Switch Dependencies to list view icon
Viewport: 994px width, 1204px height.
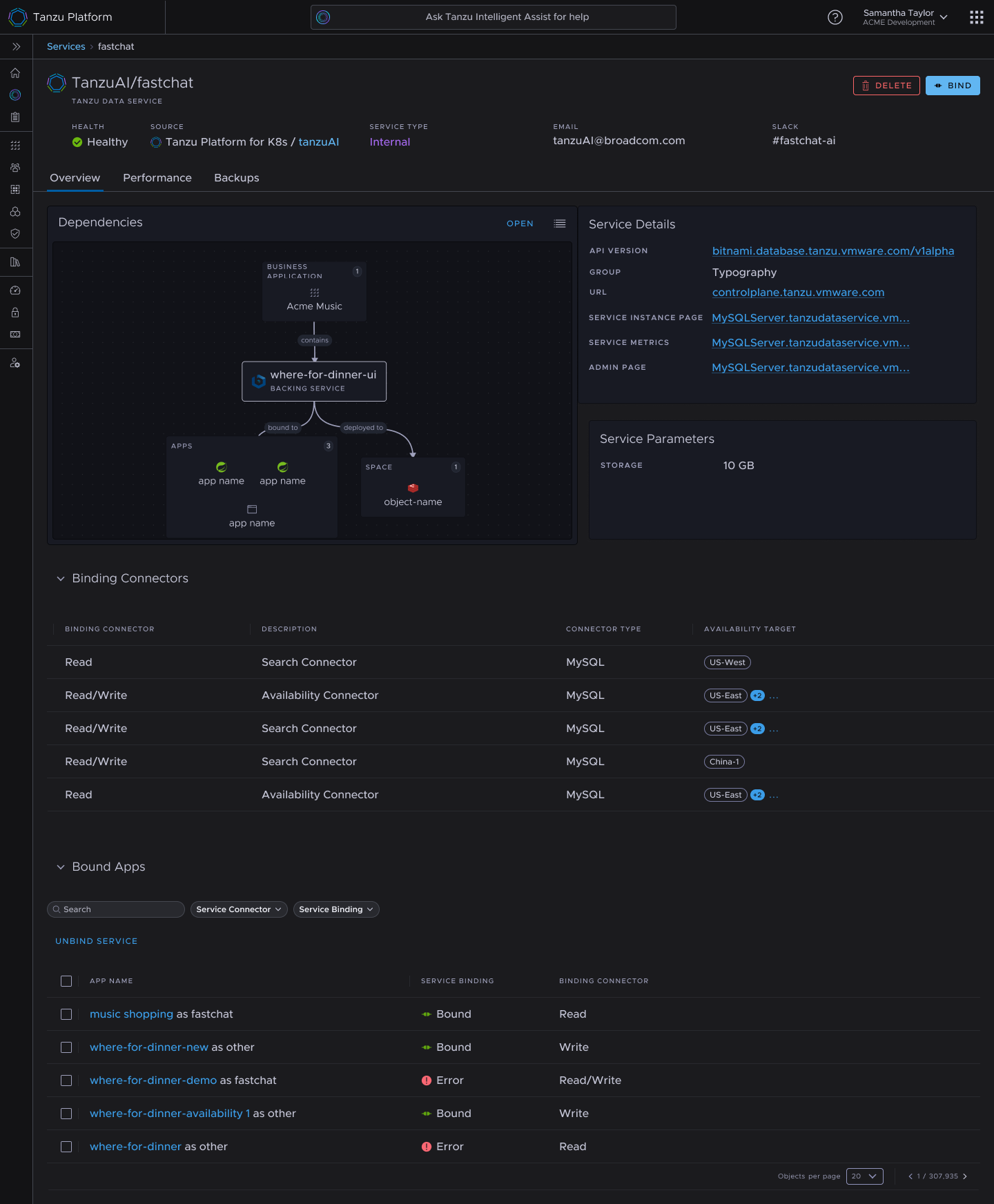(560, 224)
